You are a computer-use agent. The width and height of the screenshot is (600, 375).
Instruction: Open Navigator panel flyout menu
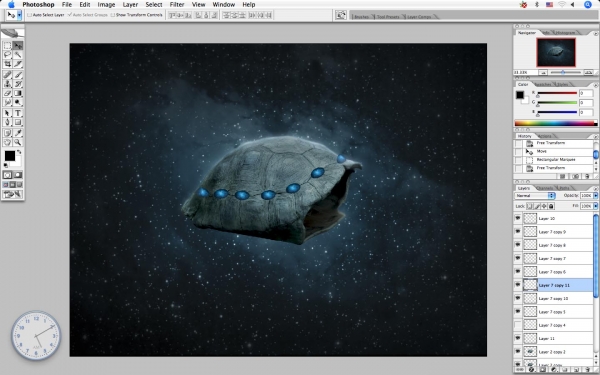[x=595, y=33]
